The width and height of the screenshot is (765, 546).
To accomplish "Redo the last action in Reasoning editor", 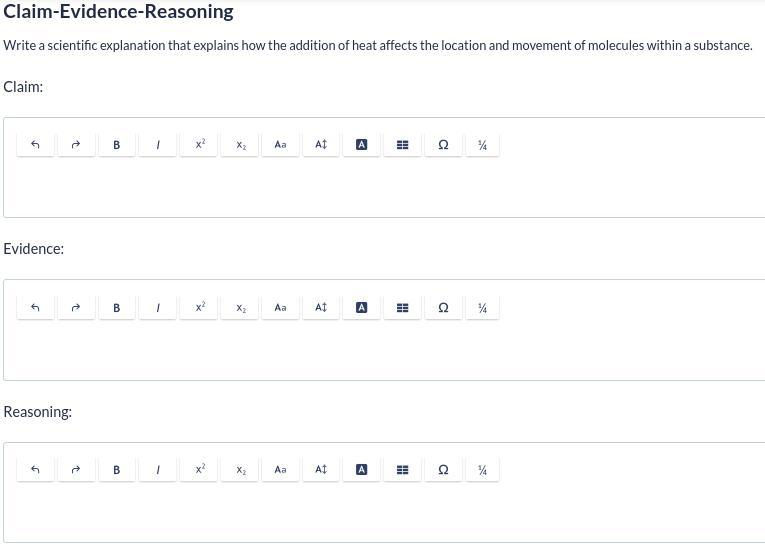I will (x=76, y=470).
